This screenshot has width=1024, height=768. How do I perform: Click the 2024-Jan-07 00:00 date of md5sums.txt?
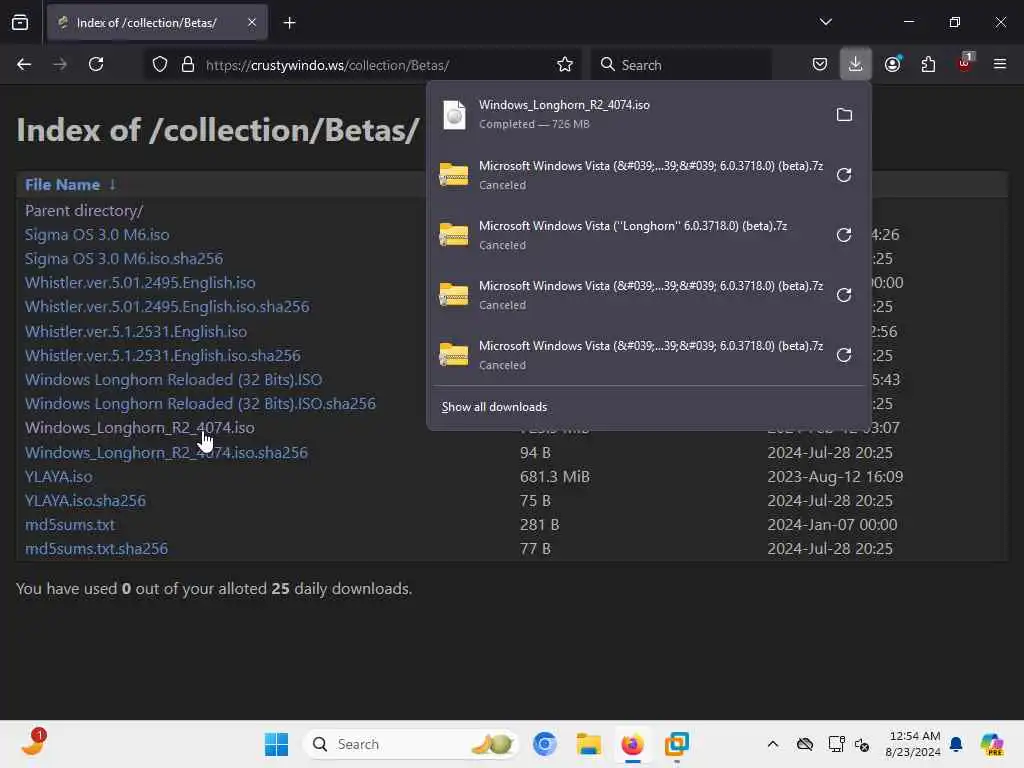[x=832, y=525]
